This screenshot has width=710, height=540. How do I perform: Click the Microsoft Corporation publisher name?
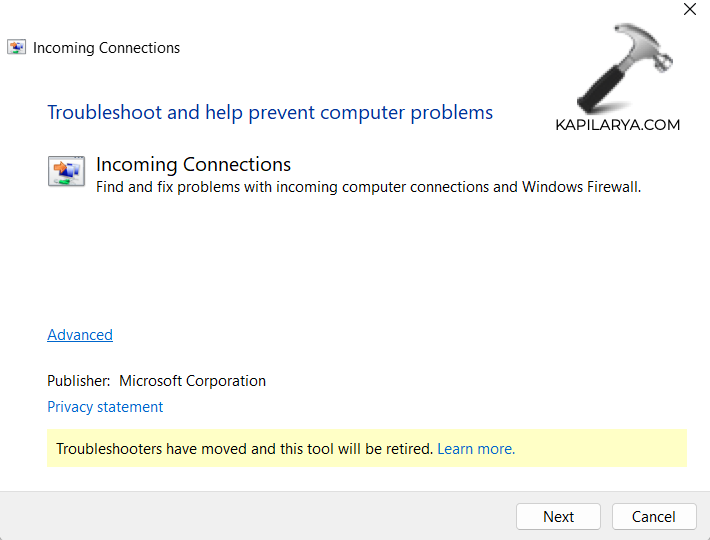tap(192, 381)
